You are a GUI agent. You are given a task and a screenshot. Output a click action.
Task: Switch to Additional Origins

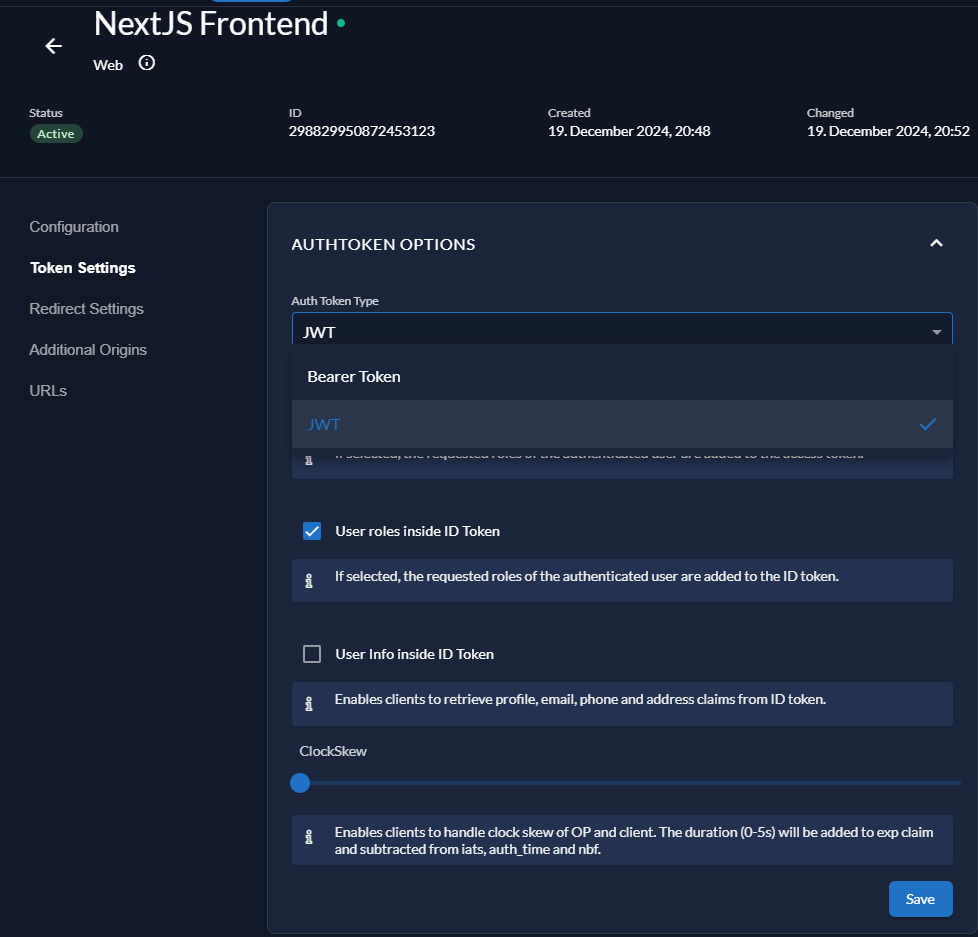(88, 350)
